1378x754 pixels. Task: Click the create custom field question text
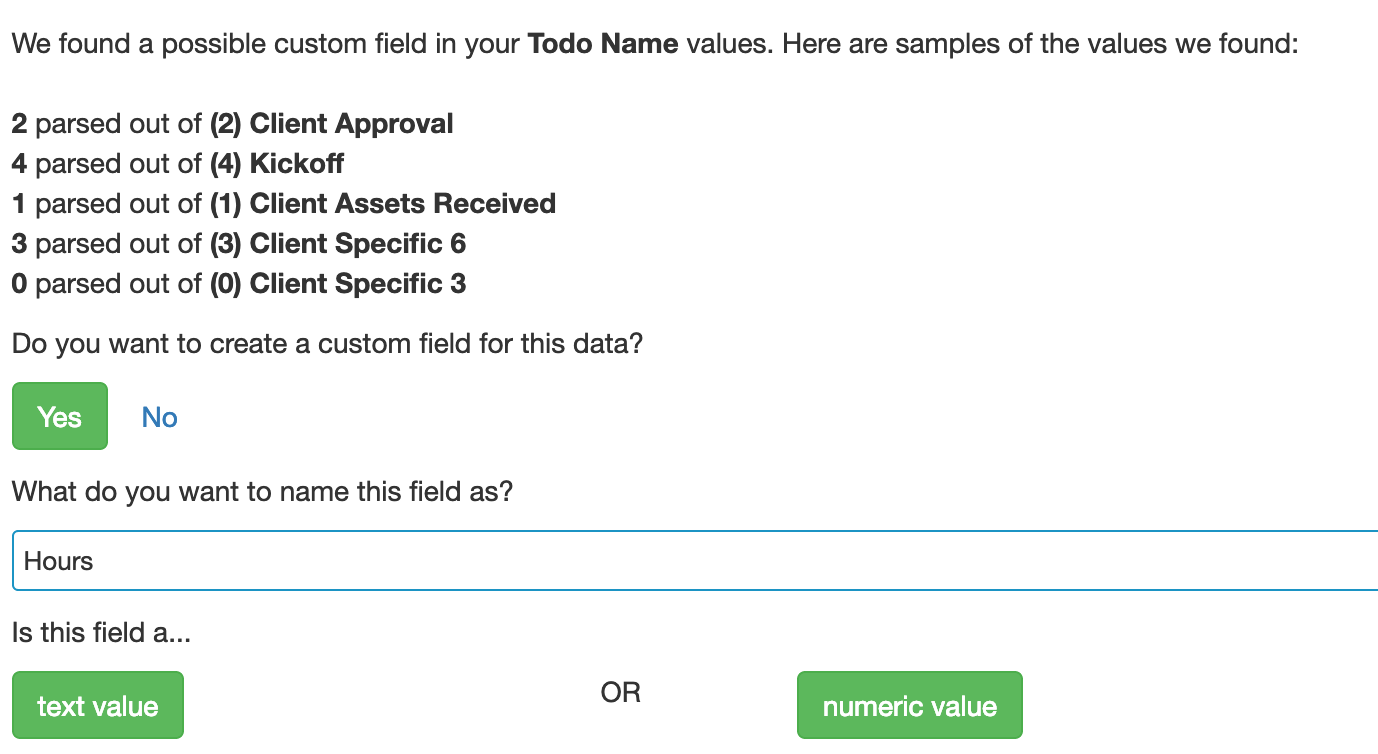pyautogui.click(x=327, y=345)
